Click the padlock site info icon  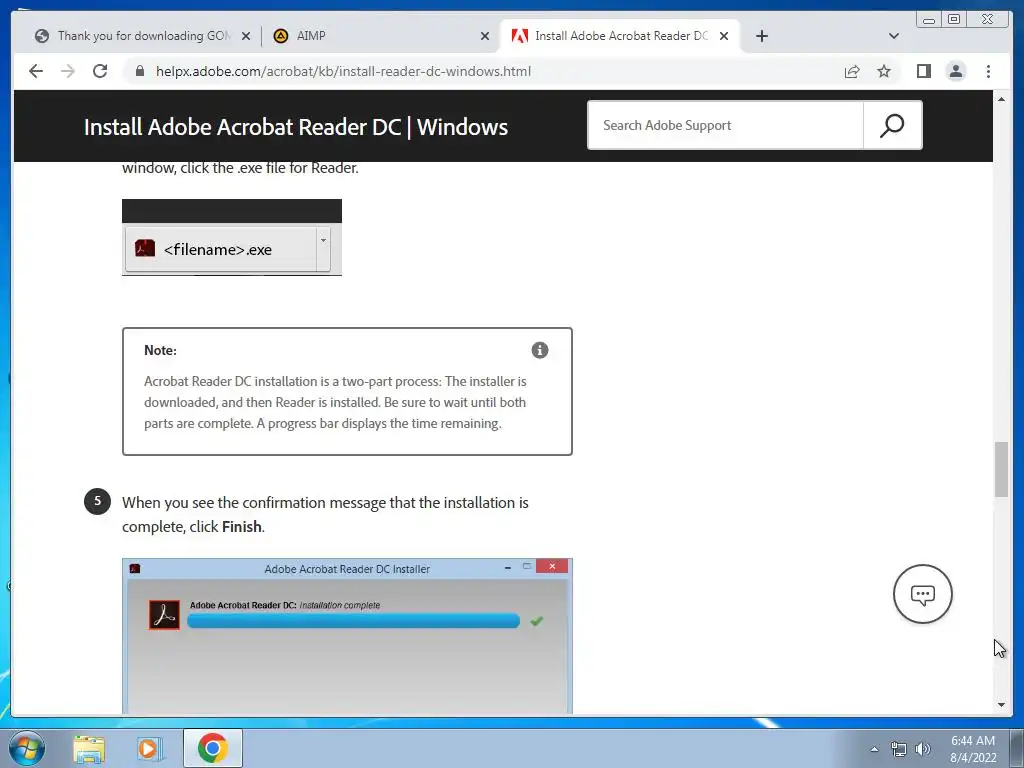click(x=139, y=71)
